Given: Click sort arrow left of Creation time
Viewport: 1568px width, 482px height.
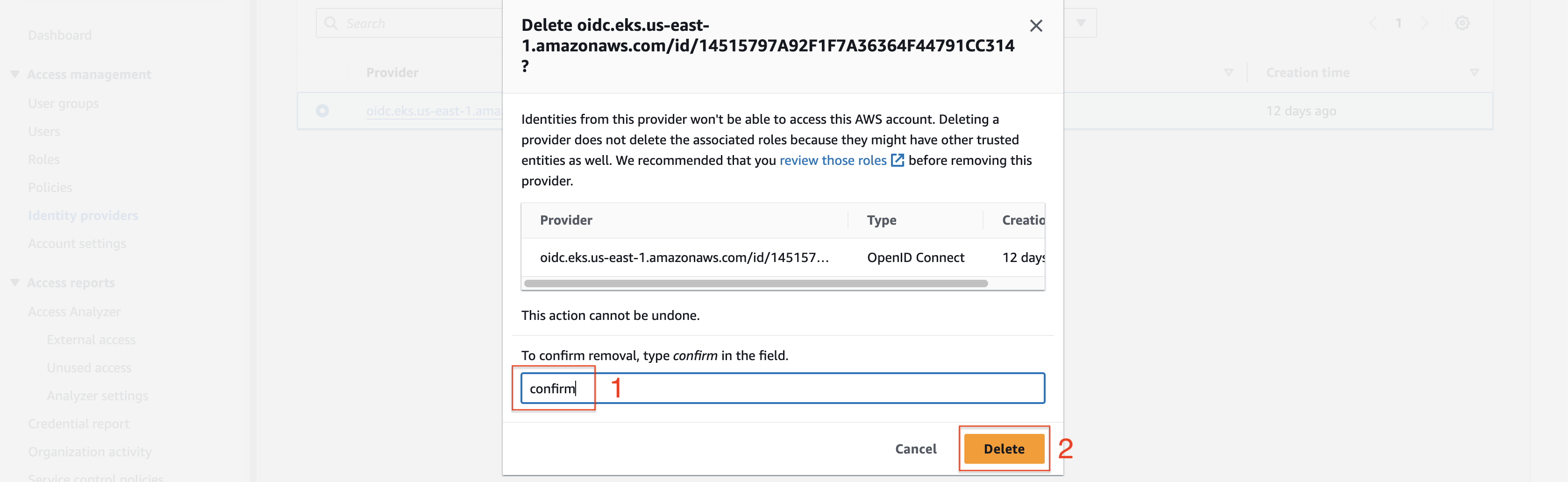Looking at the screenshot, I should [1228, 72].
